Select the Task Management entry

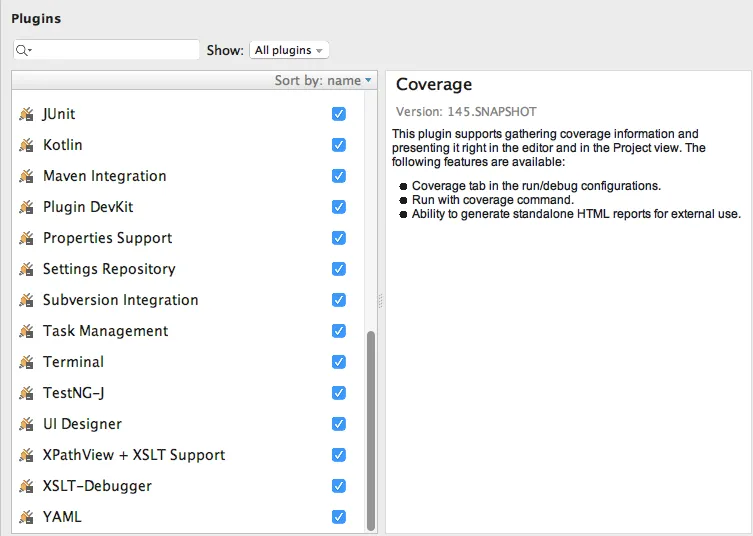(x=188, y=331)
